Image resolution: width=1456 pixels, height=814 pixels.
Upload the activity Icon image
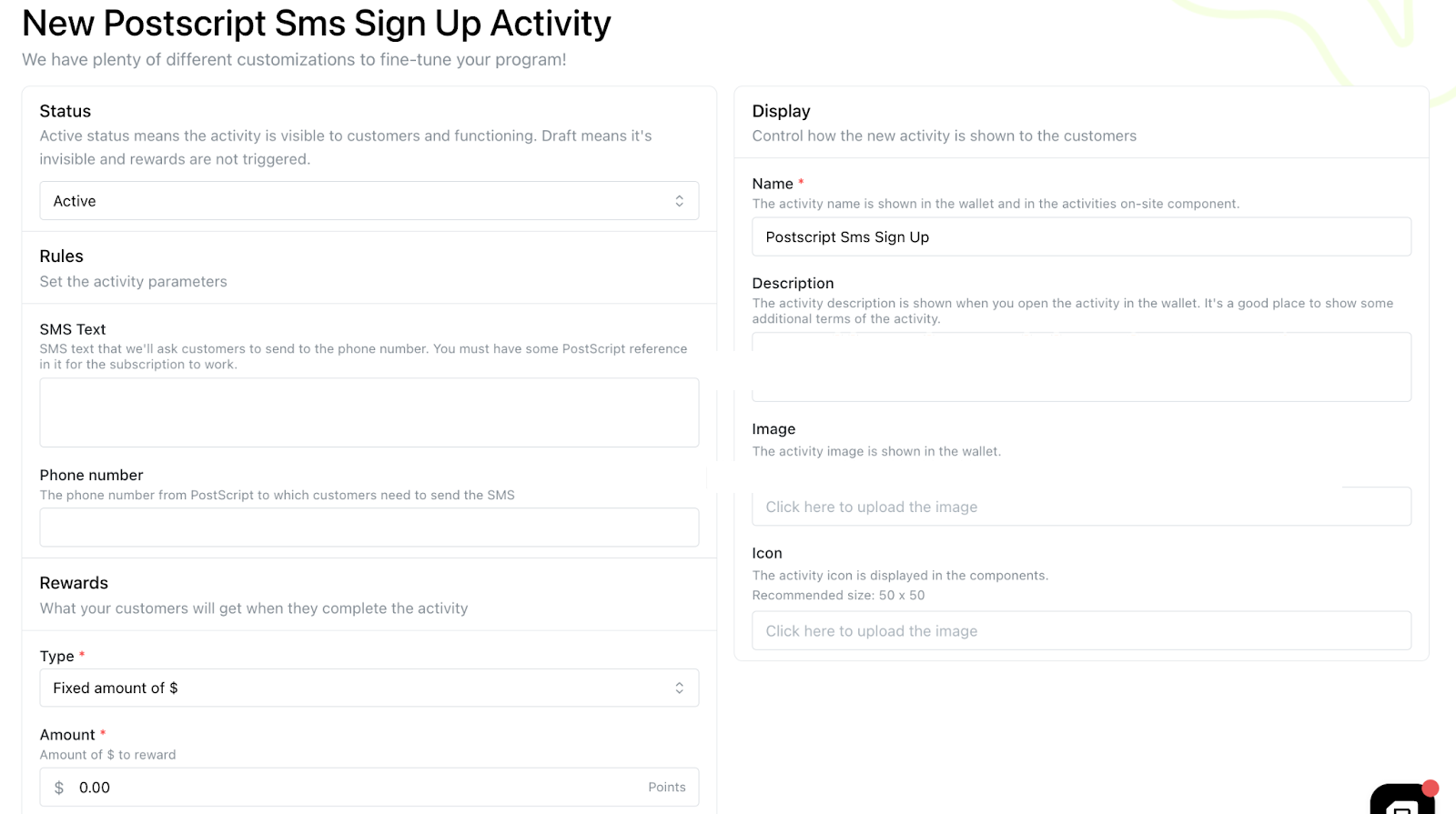[x=1081, y=631]
